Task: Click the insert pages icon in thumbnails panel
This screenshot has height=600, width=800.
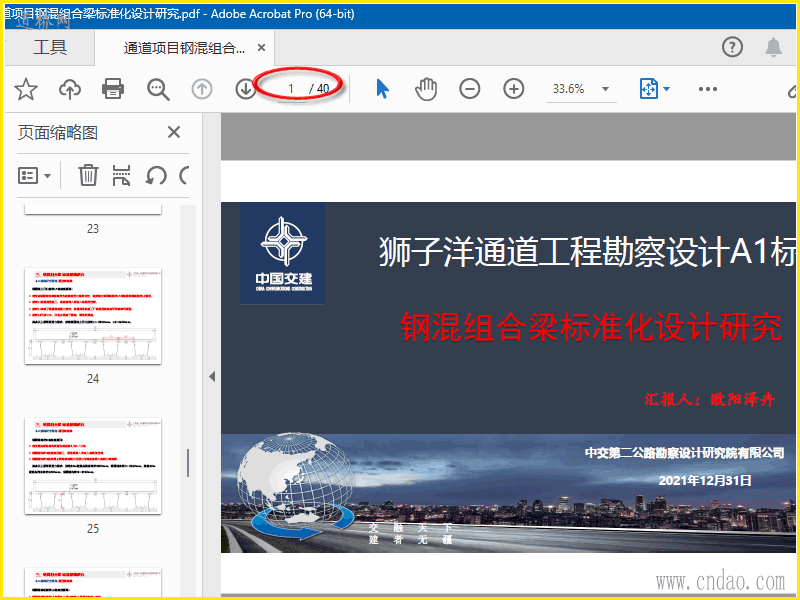Action: [x=121, y=176]
